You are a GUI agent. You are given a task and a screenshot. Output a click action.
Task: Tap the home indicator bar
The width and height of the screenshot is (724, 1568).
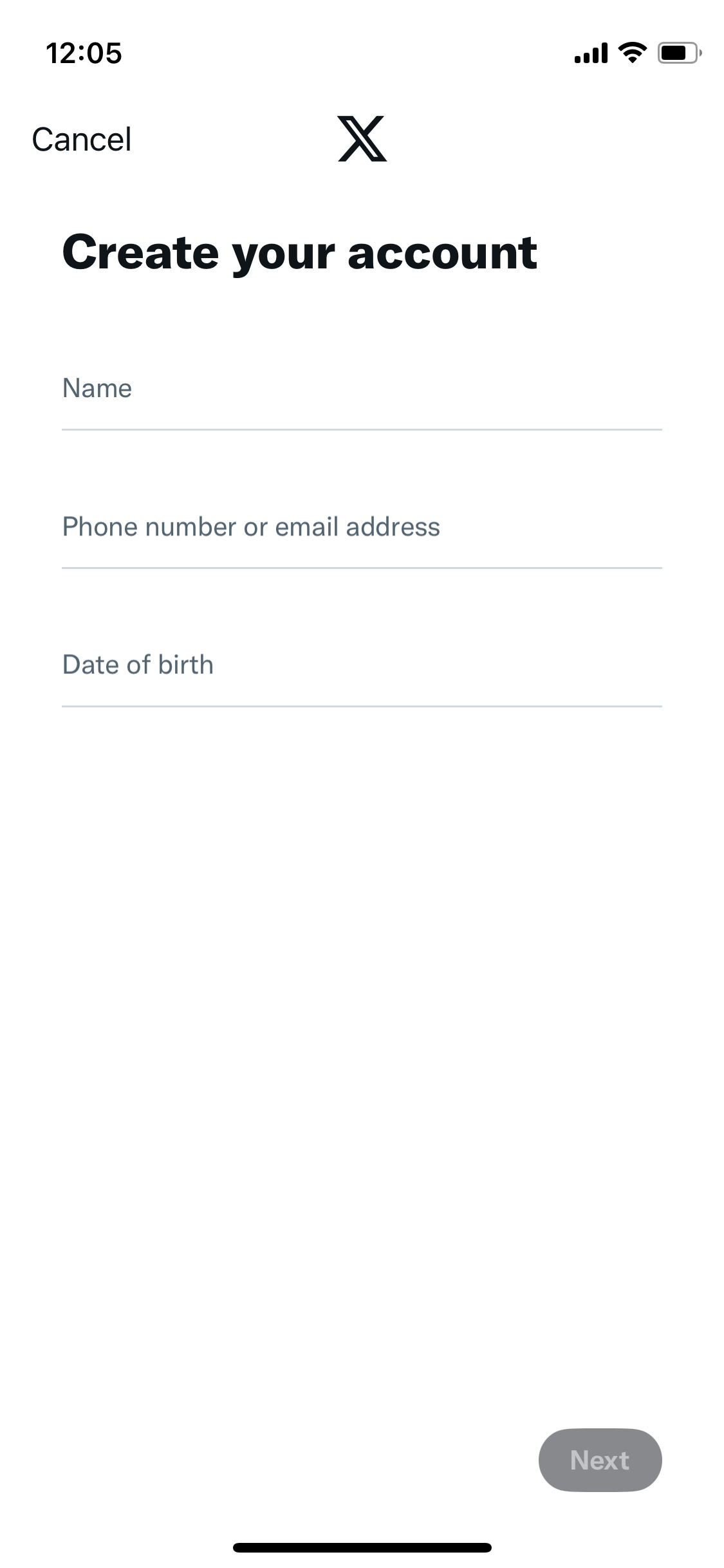point(362,1547)
